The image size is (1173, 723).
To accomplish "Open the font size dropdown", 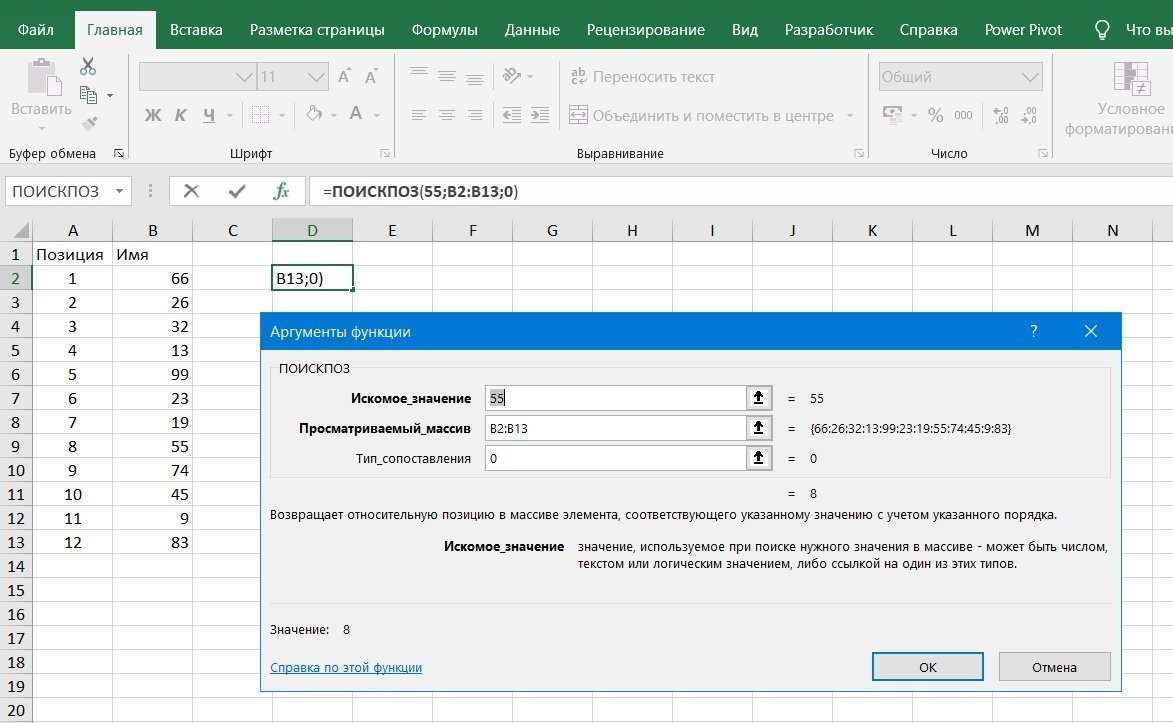I will click(x=316, y=77).
